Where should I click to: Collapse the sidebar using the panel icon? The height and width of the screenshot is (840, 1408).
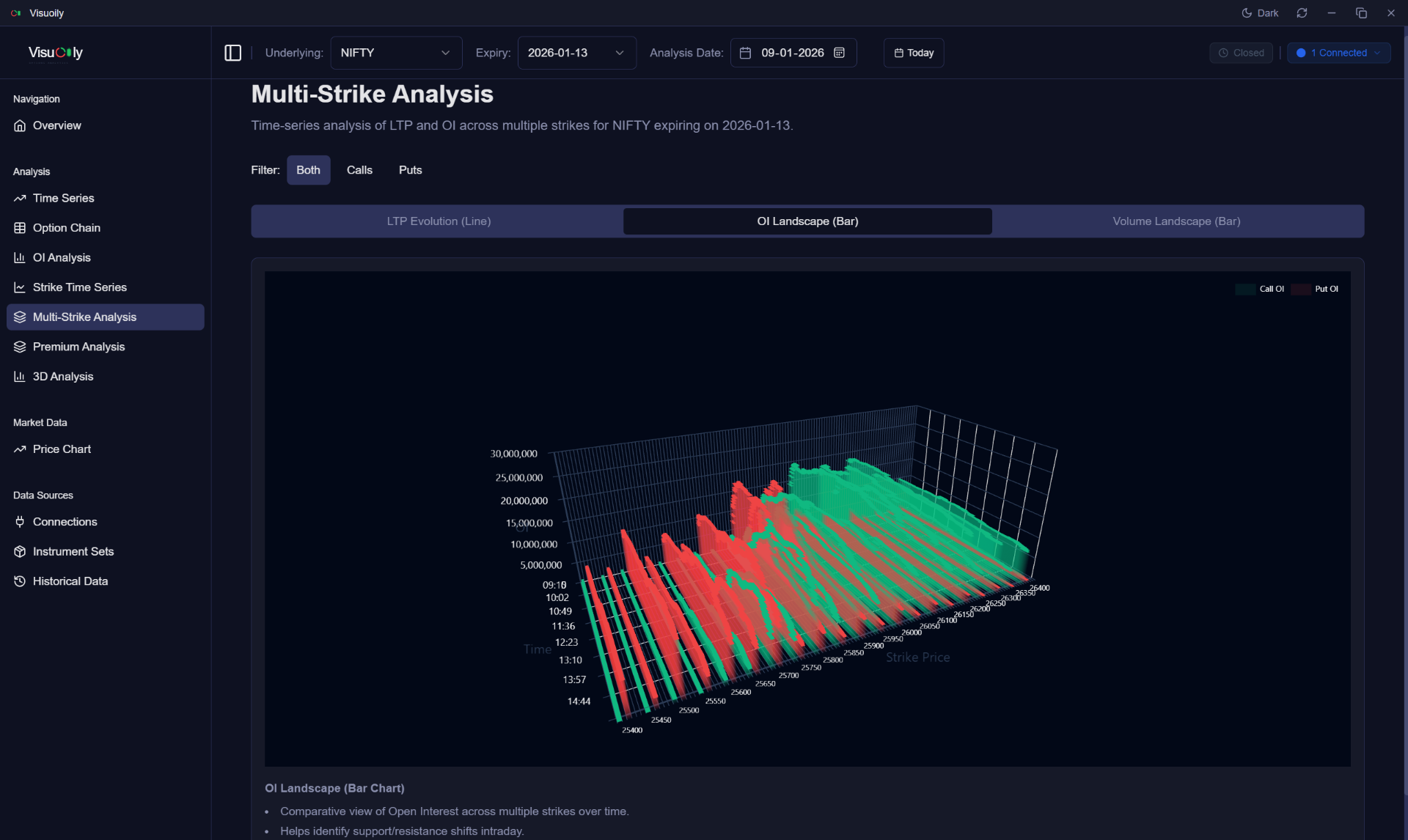(x=232, y=52)
